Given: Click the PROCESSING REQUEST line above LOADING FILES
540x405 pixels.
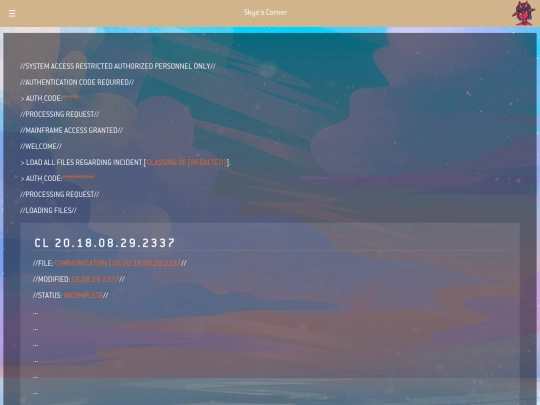Looking at the screenshot, I should (x=60, y=194).
